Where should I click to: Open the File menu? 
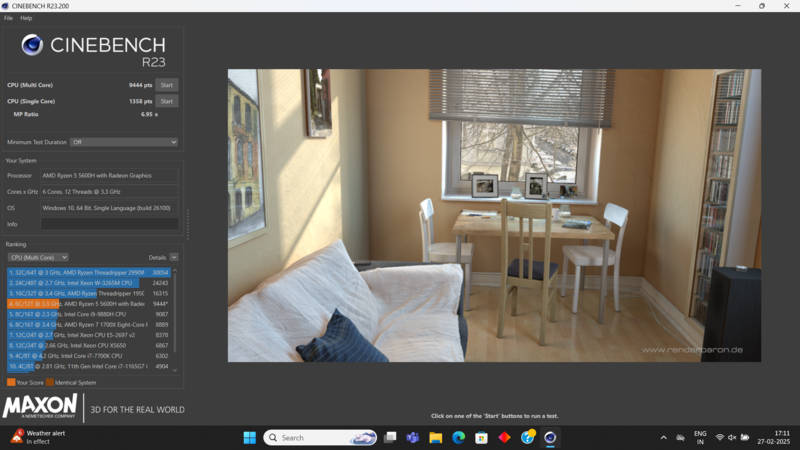[9, 18]
